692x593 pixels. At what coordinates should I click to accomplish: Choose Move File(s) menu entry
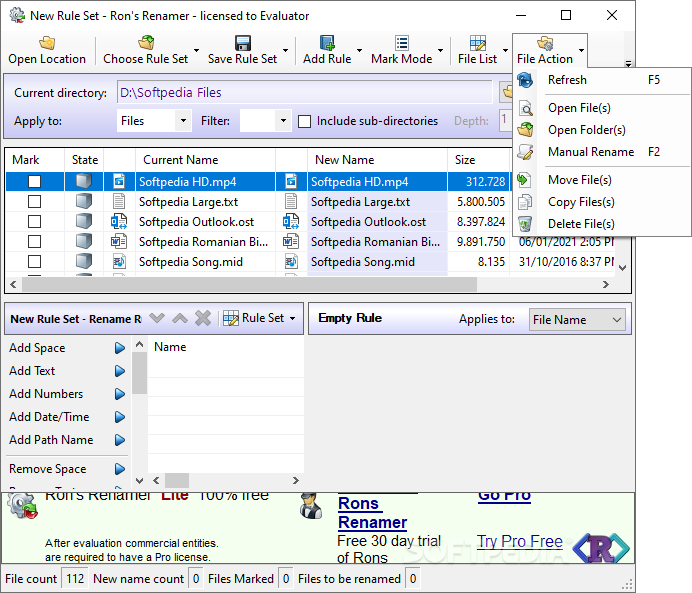(x=603, y=180)
